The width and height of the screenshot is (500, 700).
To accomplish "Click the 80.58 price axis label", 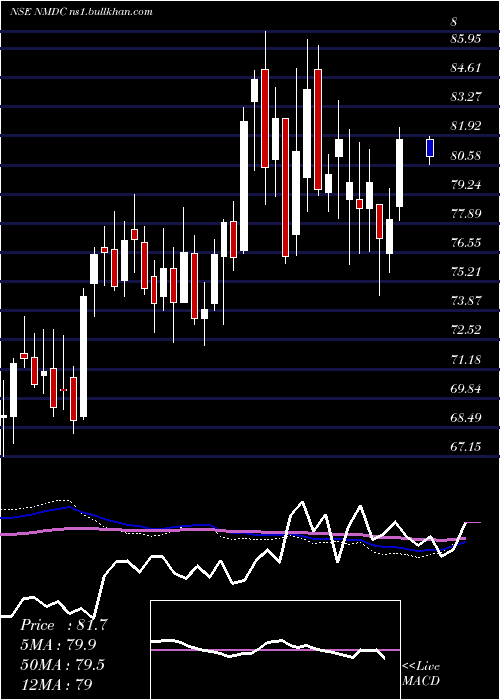I will pyautogui.click(x=466, y=156).
